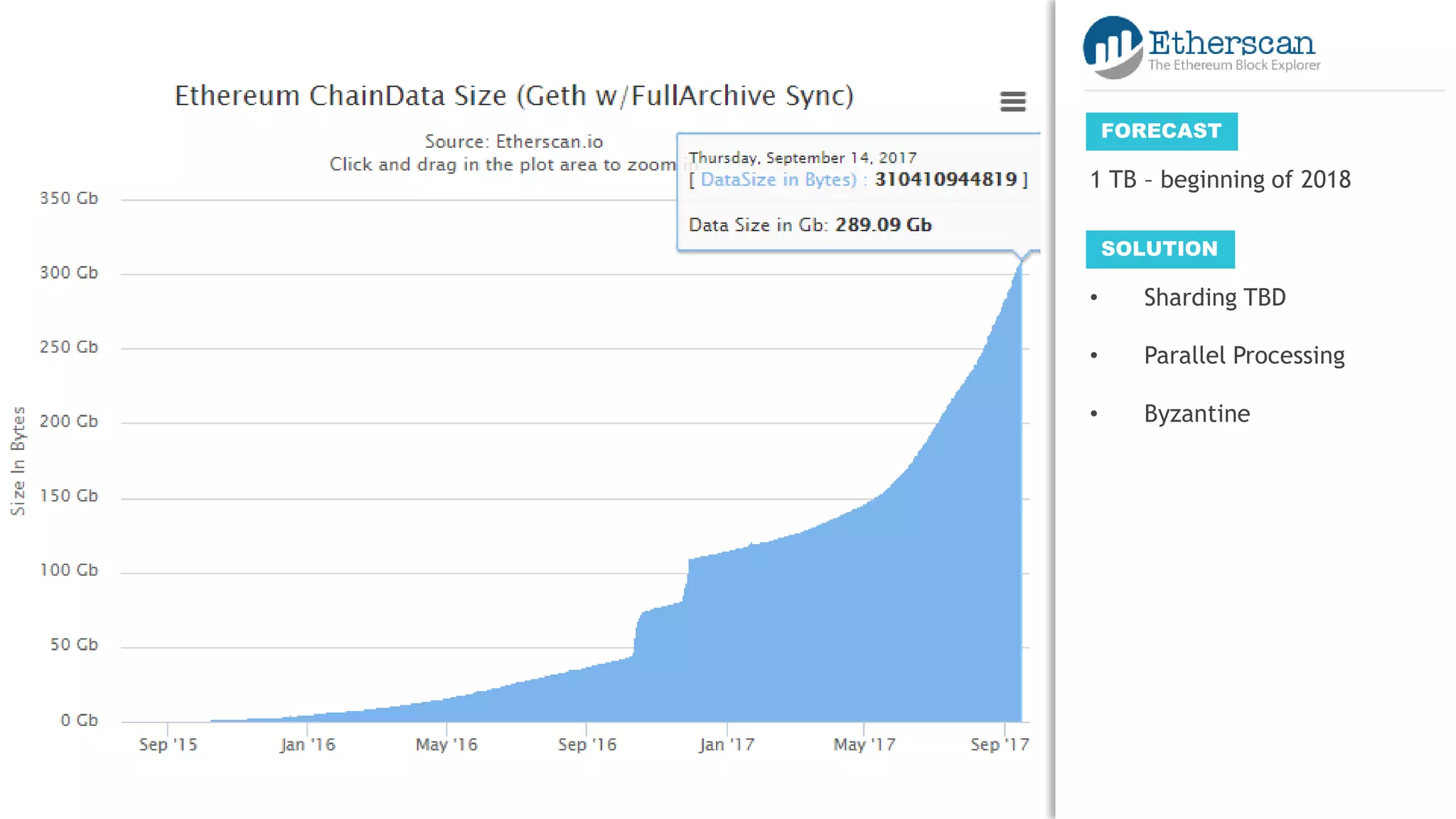Click the 250 Gb axis label
This screenshot has width=1456, height=819.
pos(69,347)
